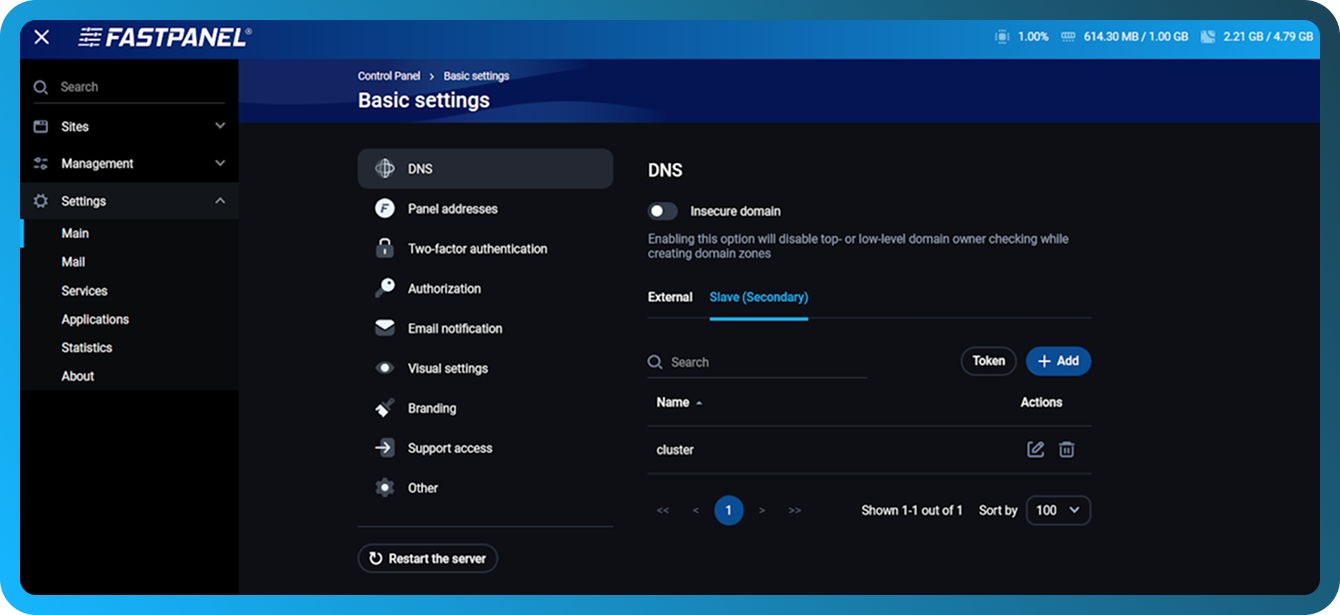This screenshot has width=1340, height=615.
Task: Delete the cluster DNS entry
Action: [1067, 449]
